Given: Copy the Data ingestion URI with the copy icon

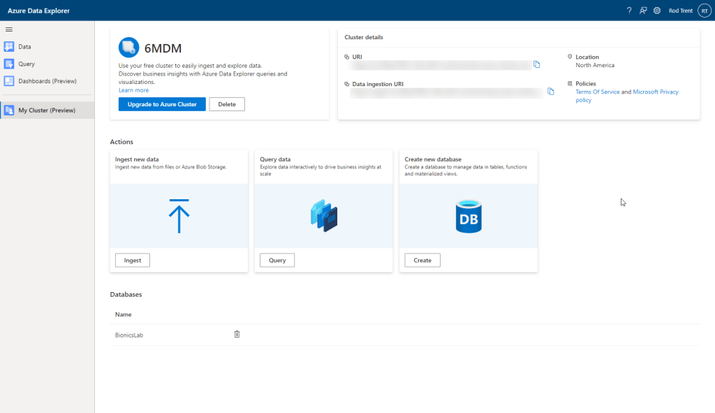Looking at the screenshot, I should tap(551, 92).
